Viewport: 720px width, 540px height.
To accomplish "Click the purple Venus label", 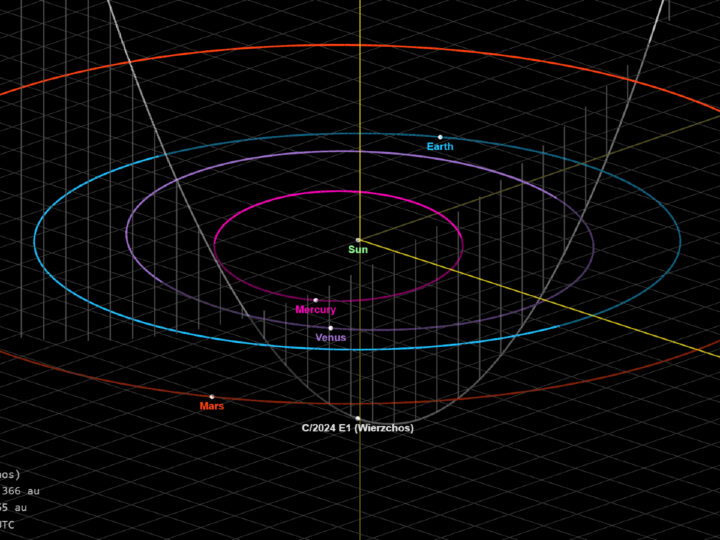I will pos(331,338).
